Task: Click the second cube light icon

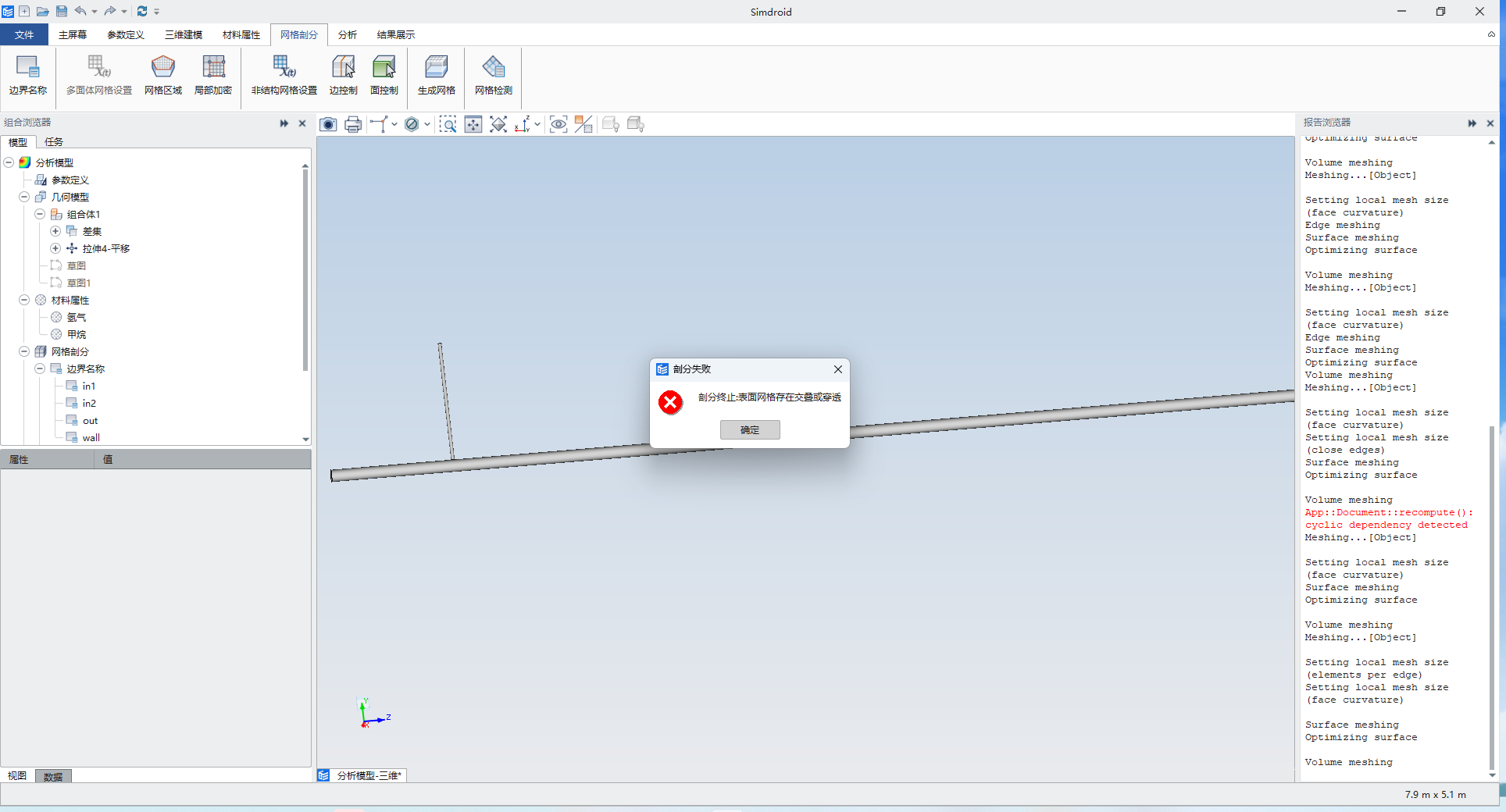Action: [x=636, y=124]
